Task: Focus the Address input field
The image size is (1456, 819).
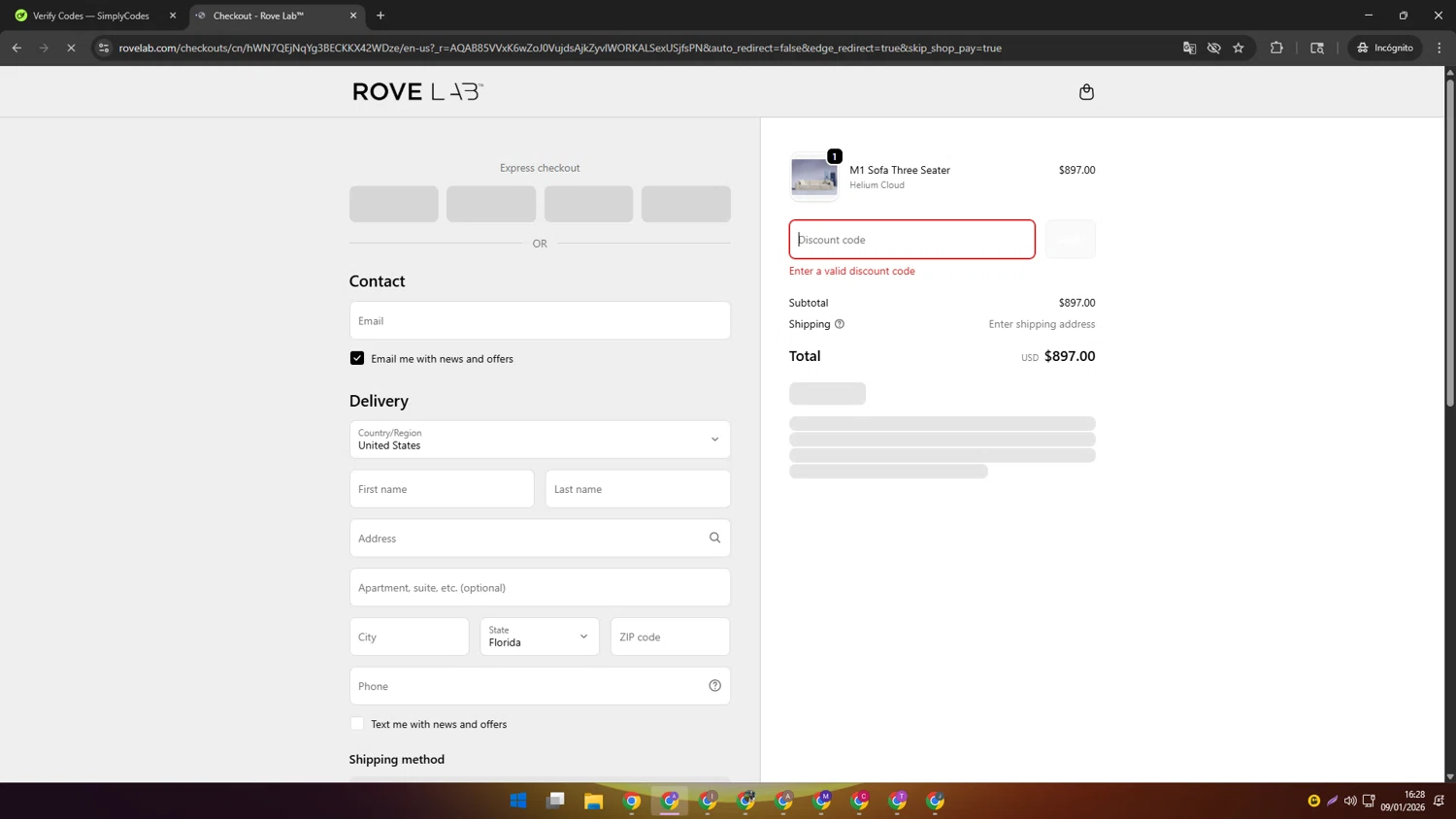Action: [540, 538]
